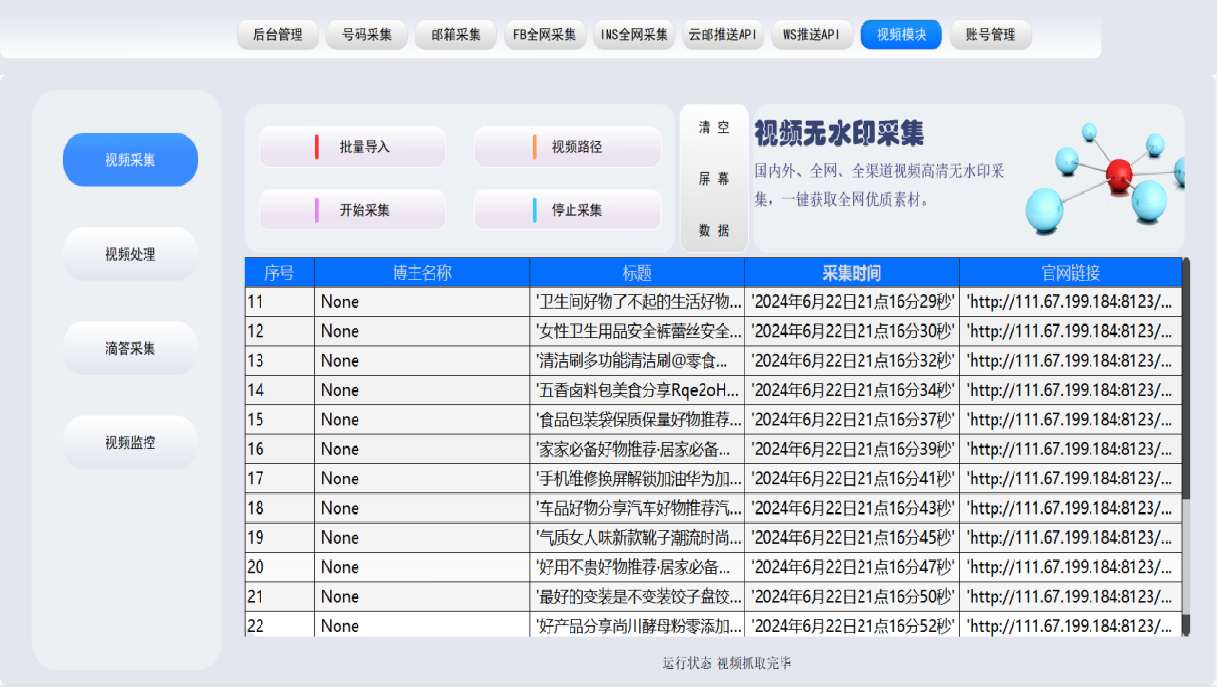Select the INS全网采集 tab
The image size is (1218, 687).
pos(634,35)
